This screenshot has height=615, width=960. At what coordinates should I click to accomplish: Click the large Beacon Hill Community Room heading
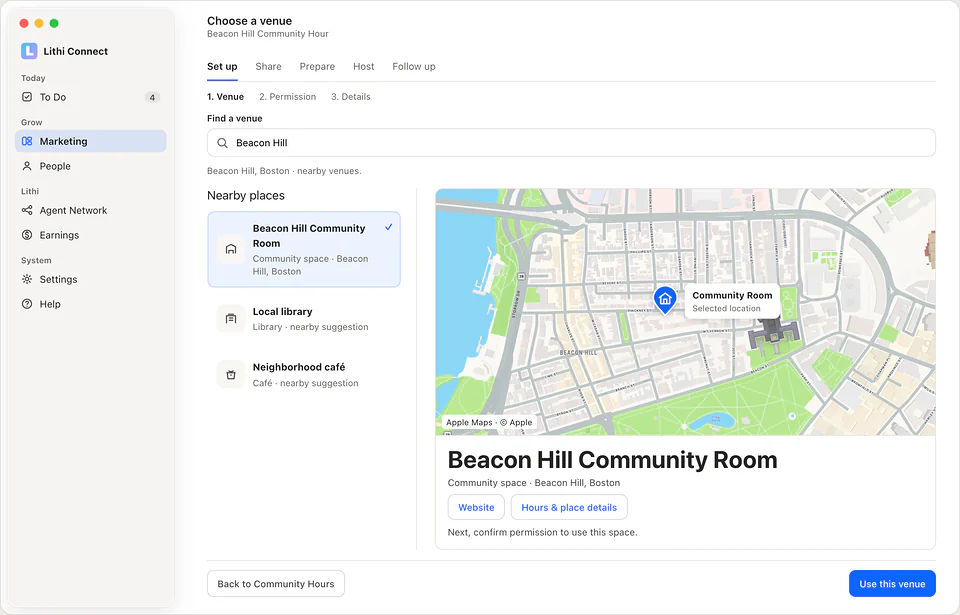pos(612,459)
